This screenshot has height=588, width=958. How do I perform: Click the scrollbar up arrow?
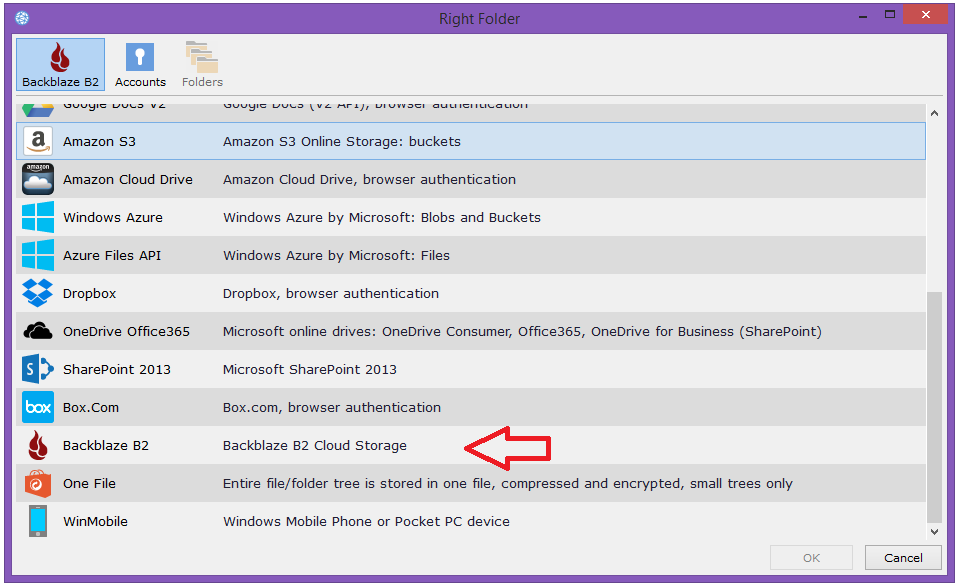(935, 114)
